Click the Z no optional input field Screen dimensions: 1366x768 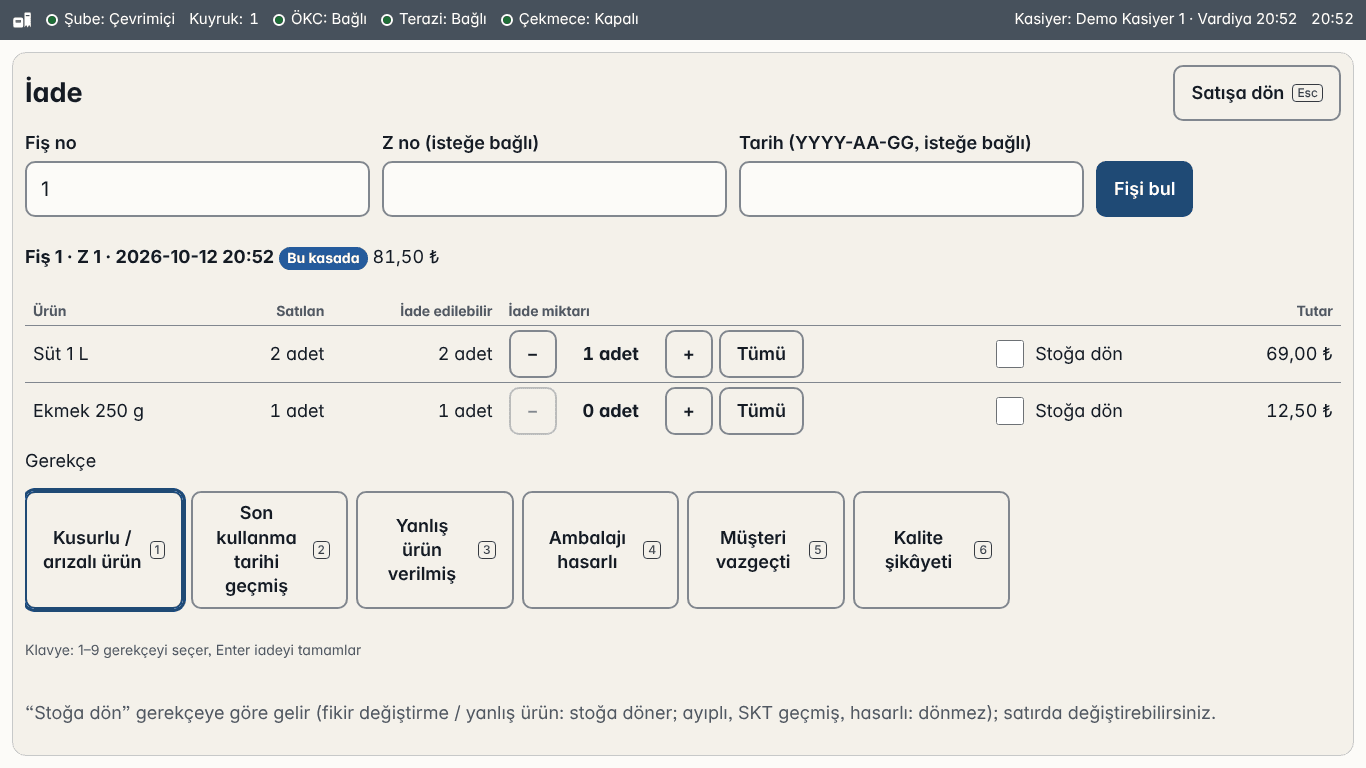coord(554,189)
